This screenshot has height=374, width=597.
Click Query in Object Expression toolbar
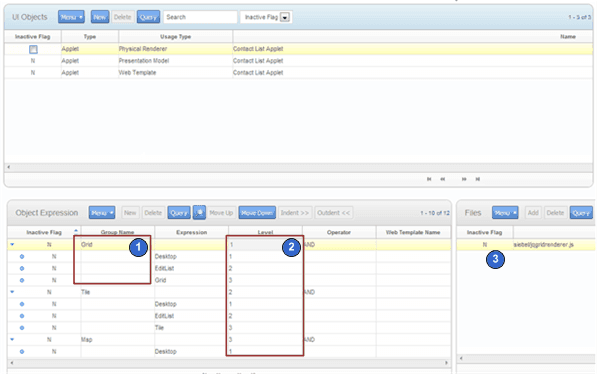click(x=179, y=213)
